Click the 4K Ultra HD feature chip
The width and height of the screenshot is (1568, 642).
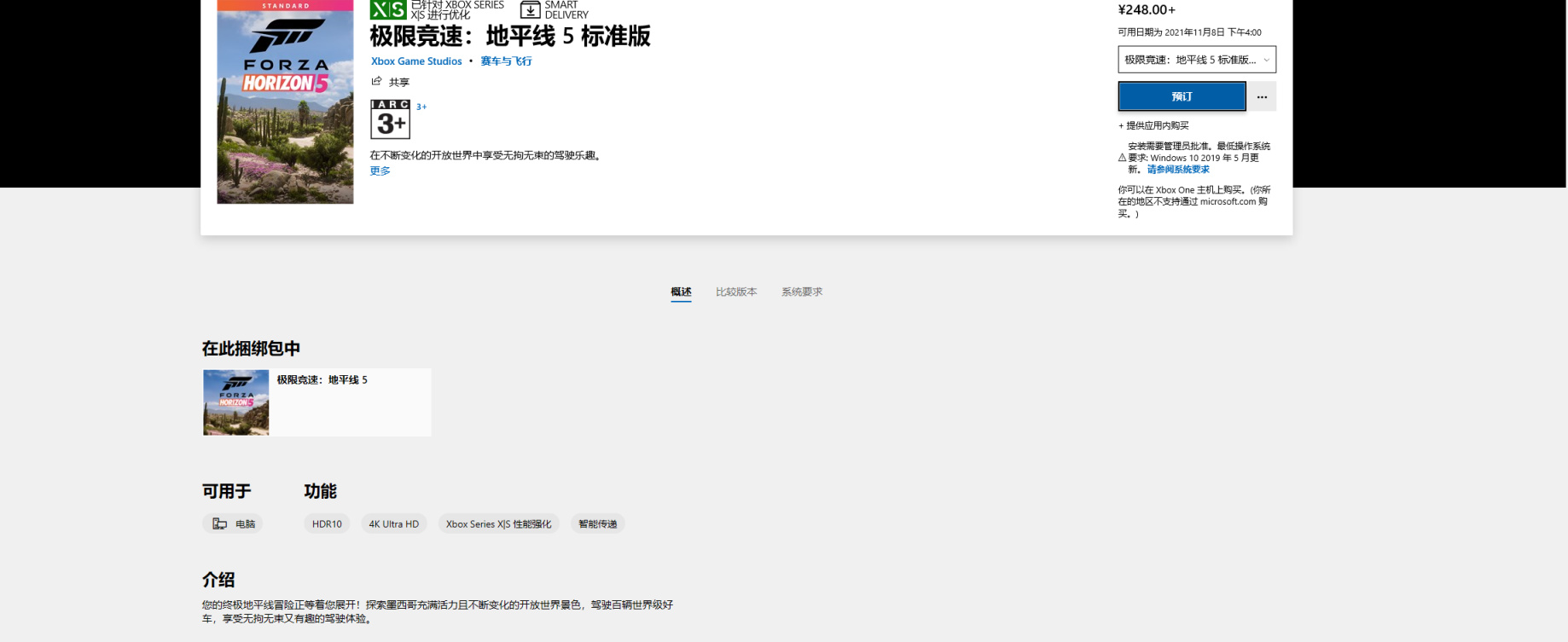[394, 523]
